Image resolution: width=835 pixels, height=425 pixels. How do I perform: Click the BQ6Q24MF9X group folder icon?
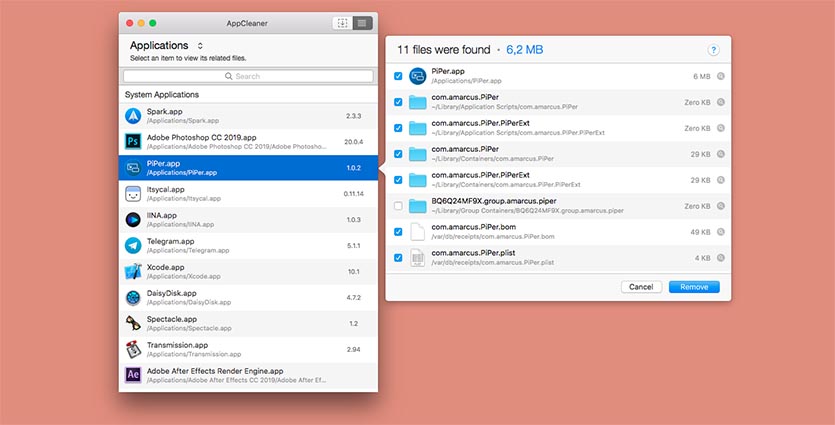[418, 206]
